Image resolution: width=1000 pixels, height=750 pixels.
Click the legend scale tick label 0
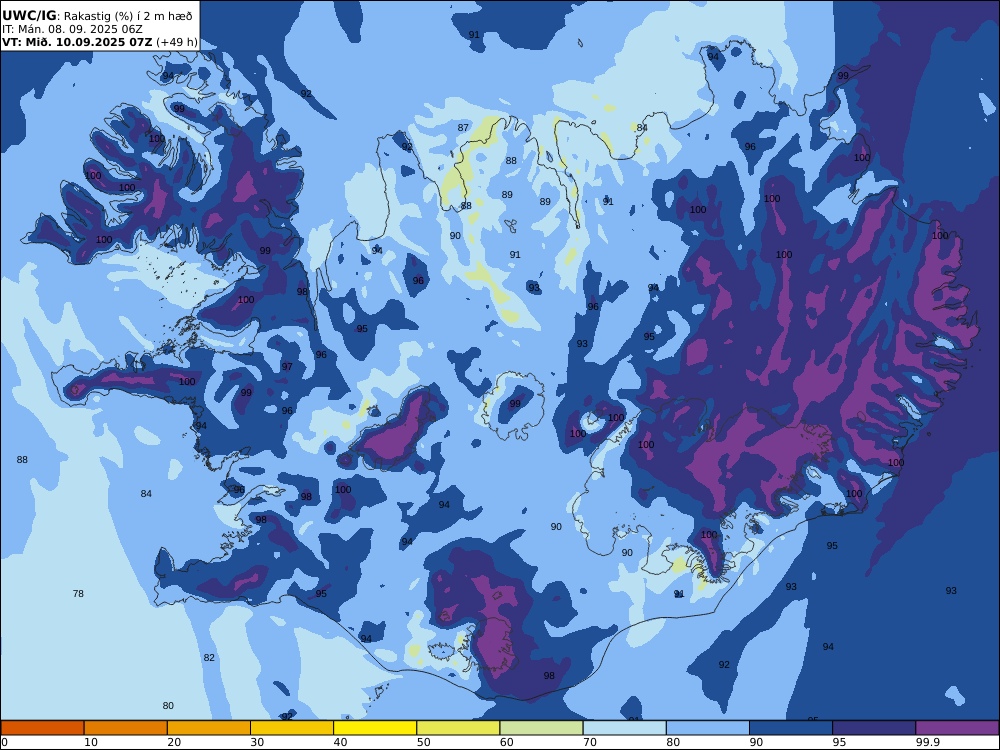(4, 742)
